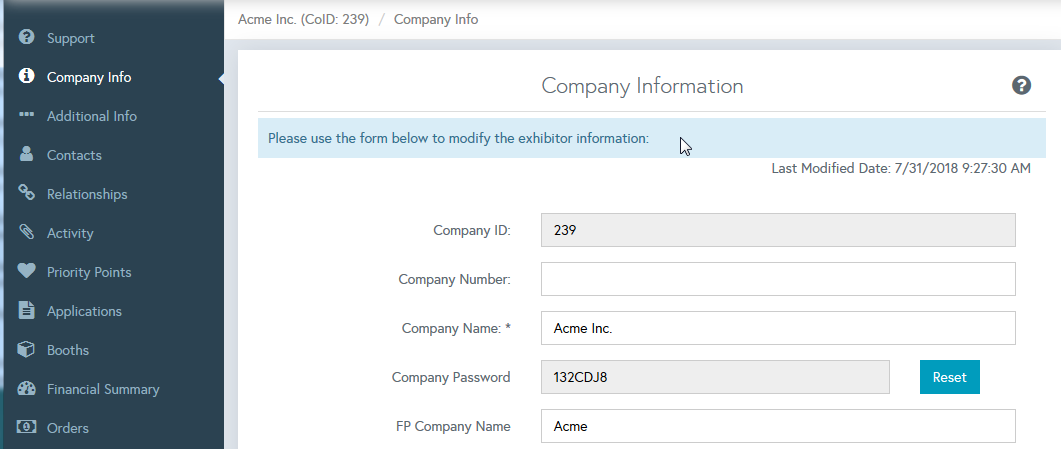Screen dimensions: 1061x449
Task: Click the FP Company Name field
Action: pos(777,426)
